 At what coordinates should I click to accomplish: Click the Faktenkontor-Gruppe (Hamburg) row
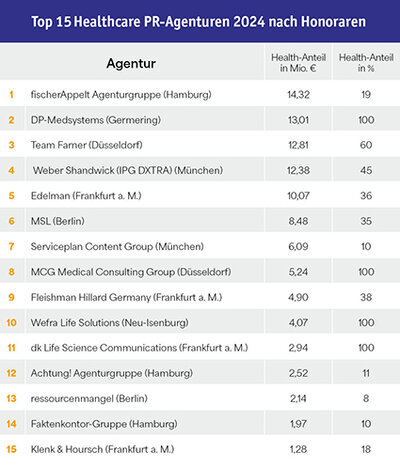coord(200,424)
